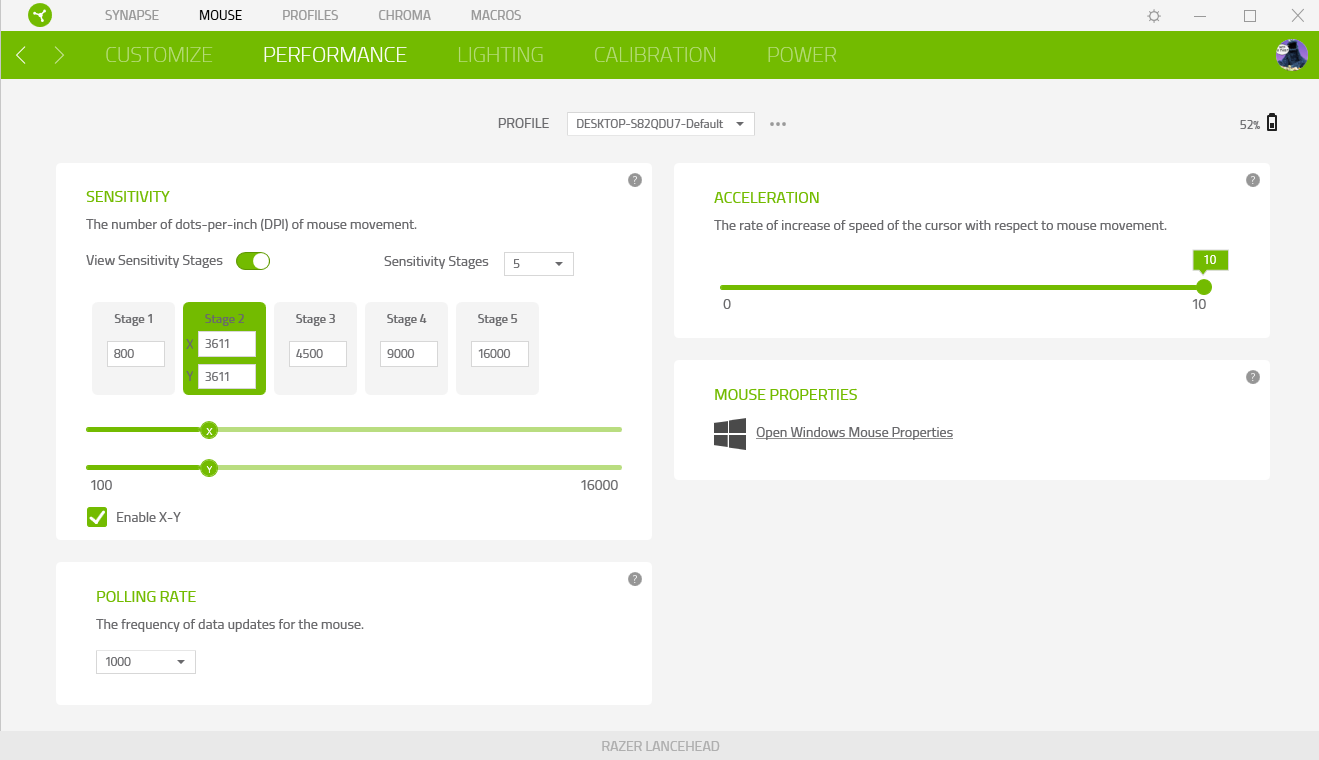Viewport: 1319px width, 760px height.
Task: Uncheck the Enable X-Y checkbox
Action: click(97, 517)
